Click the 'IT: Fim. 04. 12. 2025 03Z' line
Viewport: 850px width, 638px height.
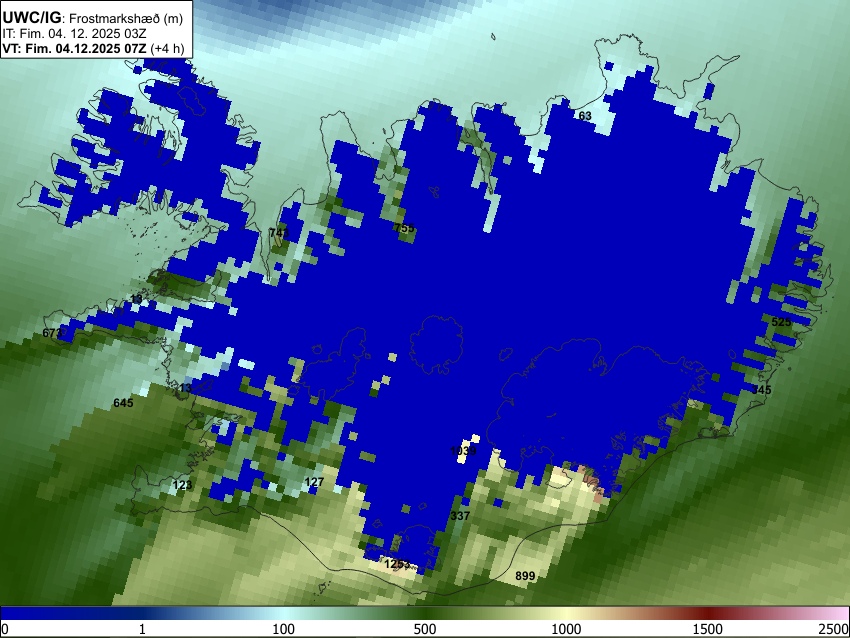point(74,34)
